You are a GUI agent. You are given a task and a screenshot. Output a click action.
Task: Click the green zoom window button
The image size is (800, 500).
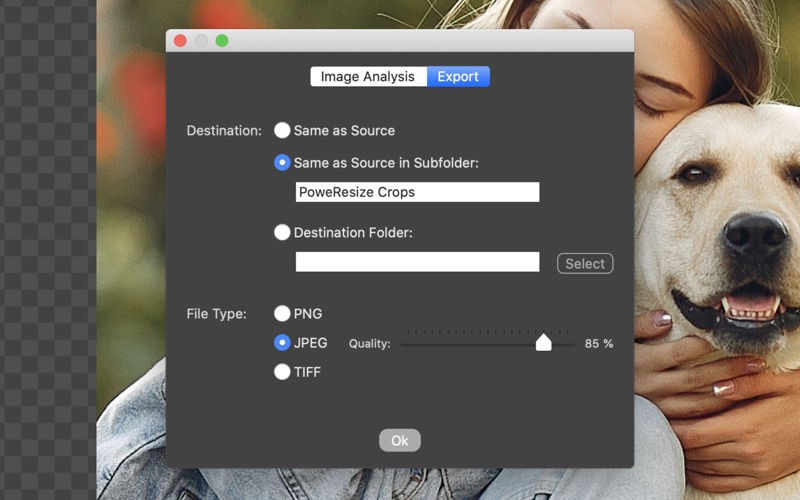pos(222,41)
